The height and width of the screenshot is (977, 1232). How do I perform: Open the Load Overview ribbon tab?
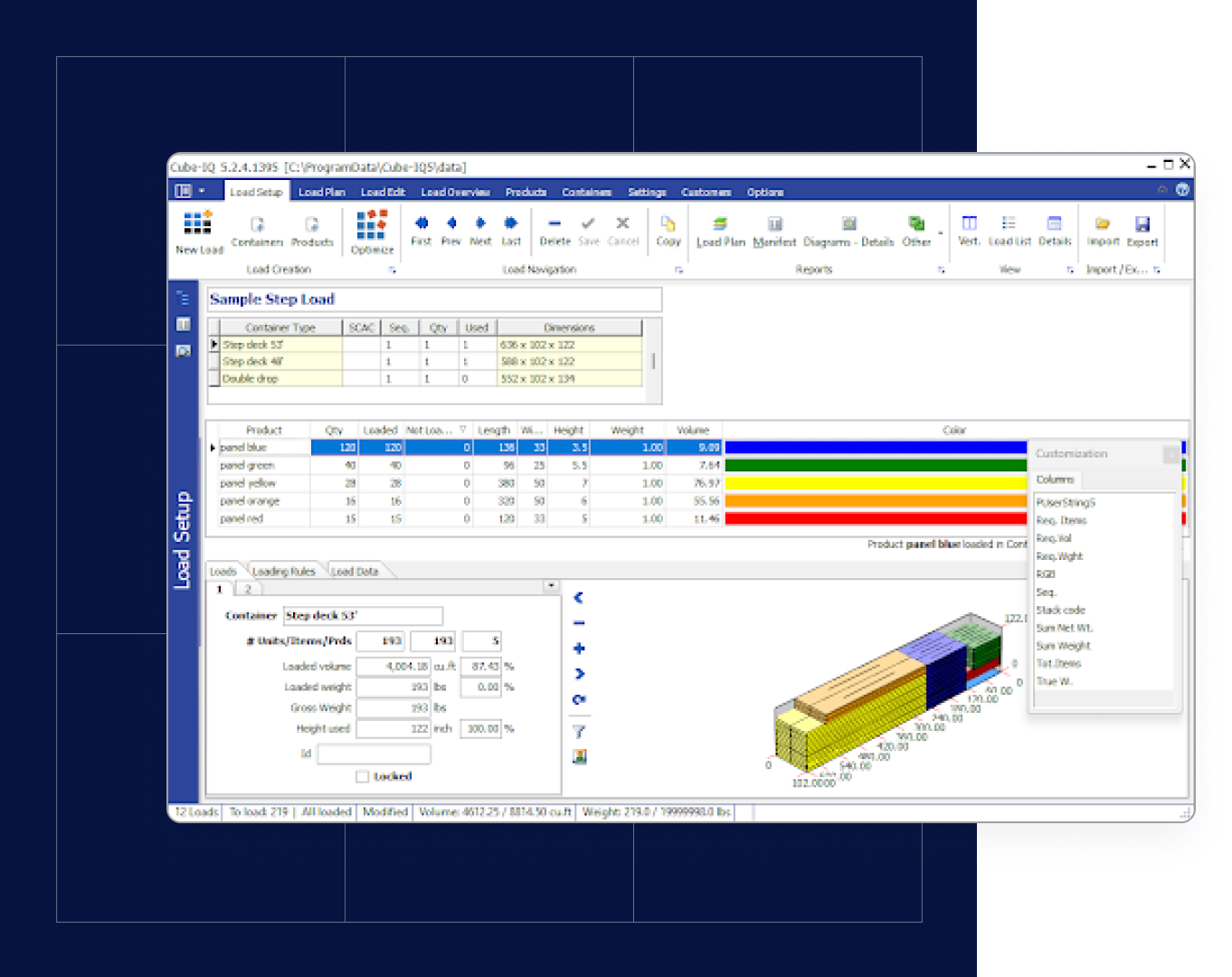point(455,192)
